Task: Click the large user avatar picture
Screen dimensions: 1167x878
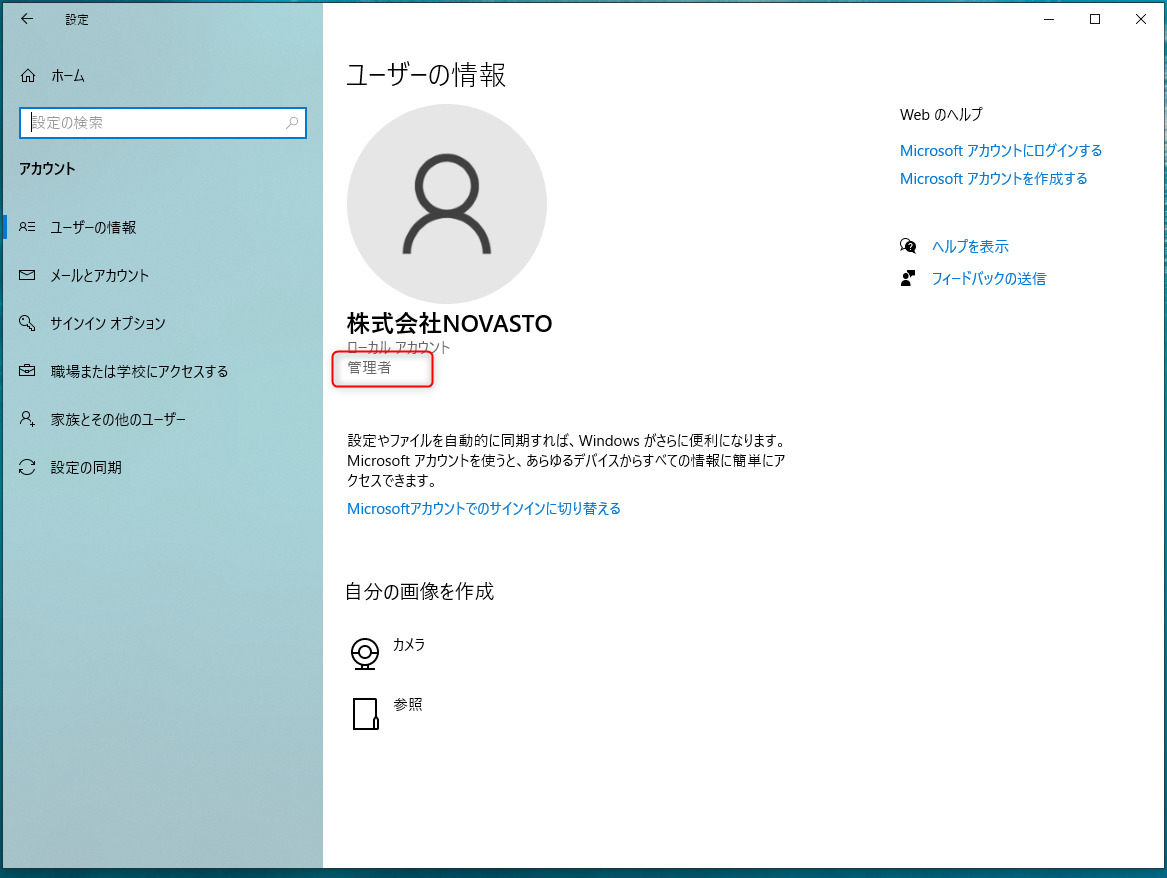Action: coord(447,204)
